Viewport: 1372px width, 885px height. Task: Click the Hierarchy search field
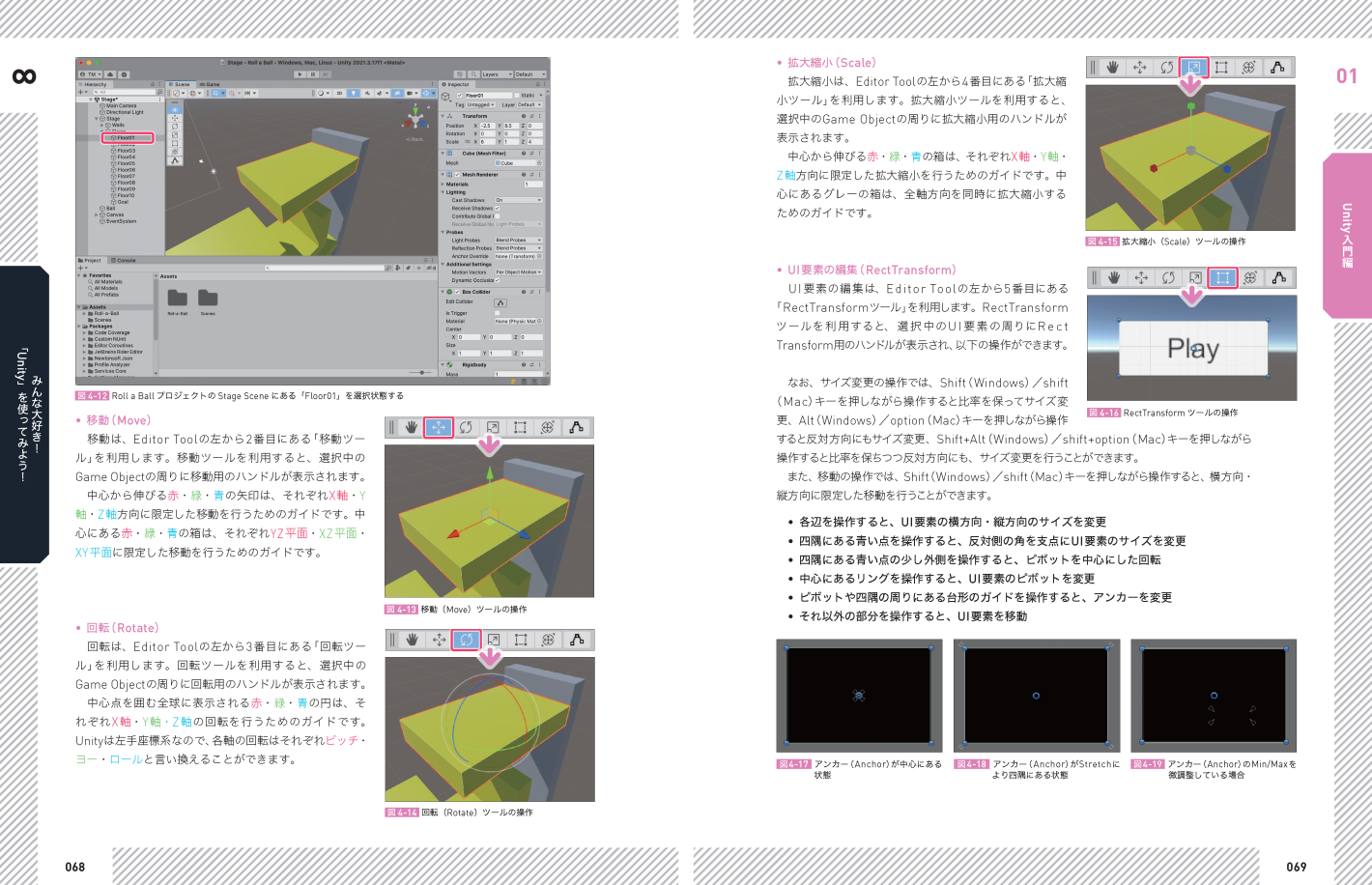tap(127, 92)
